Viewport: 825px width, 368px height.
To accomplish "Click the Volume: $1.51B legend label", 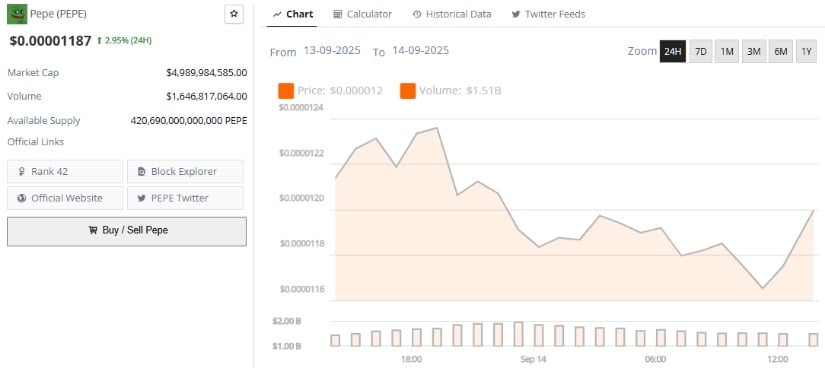I will pos(460,91).
